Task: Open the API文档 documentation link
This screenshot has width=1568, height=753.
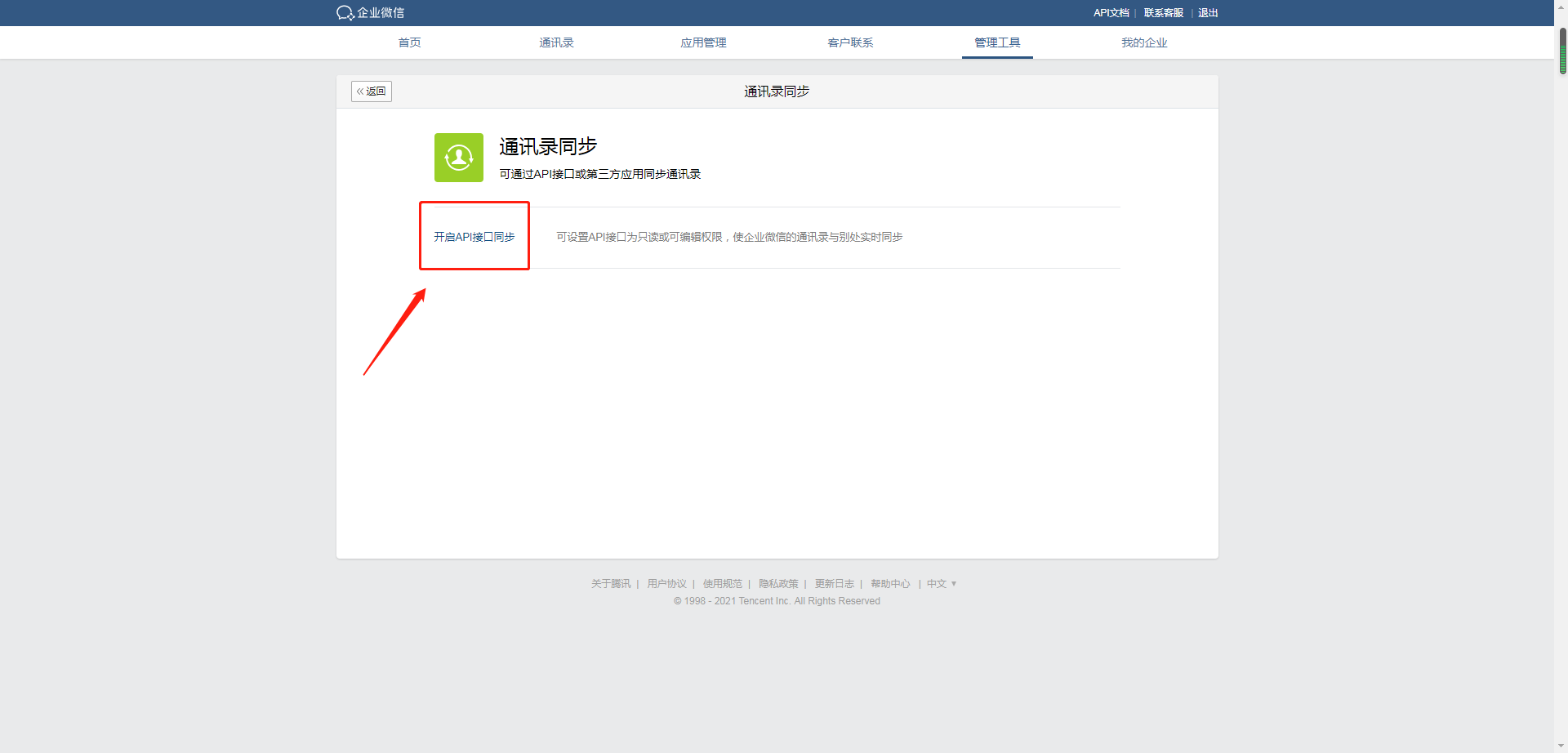Action: click(1111, 13)
